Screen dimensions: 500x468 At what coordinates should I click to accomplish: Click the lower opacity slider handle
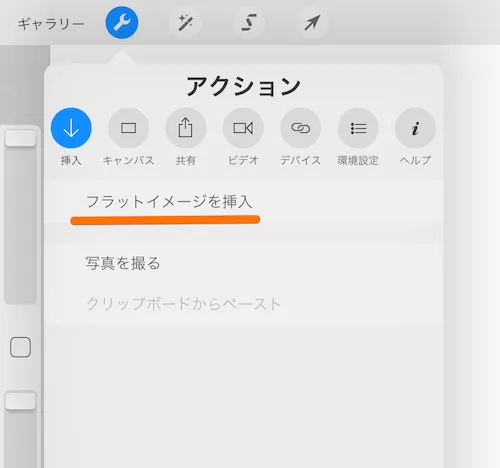coord(20,401)
